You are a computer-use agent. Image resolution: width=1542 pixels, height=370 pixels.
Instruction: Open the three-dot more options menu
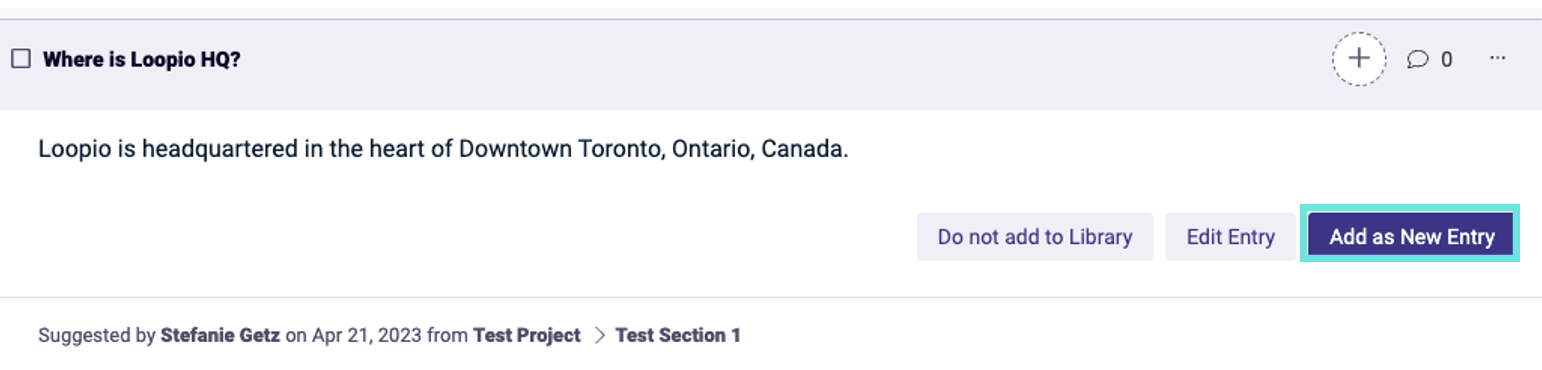click(x=1497, y=58)
